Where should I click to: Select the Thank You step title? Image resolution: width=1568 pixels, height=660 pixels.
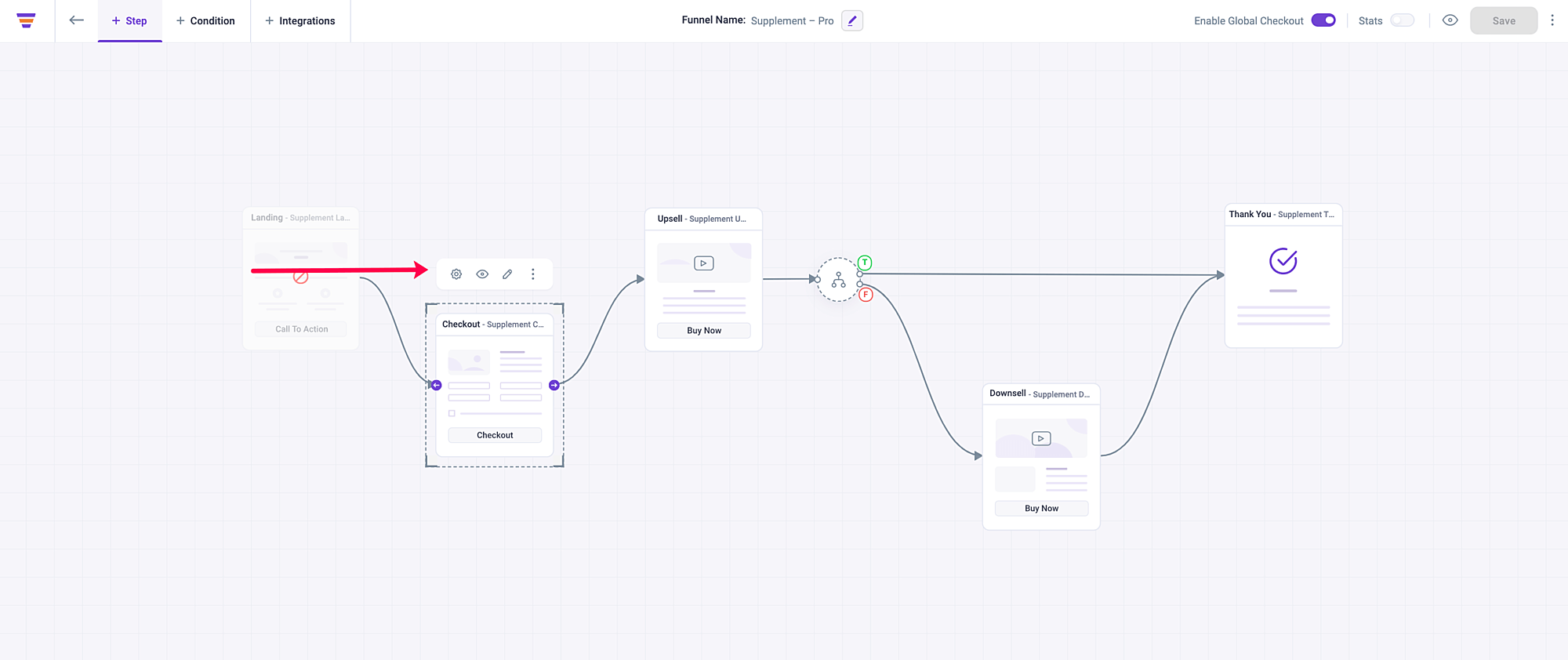tap(1282, 214)
